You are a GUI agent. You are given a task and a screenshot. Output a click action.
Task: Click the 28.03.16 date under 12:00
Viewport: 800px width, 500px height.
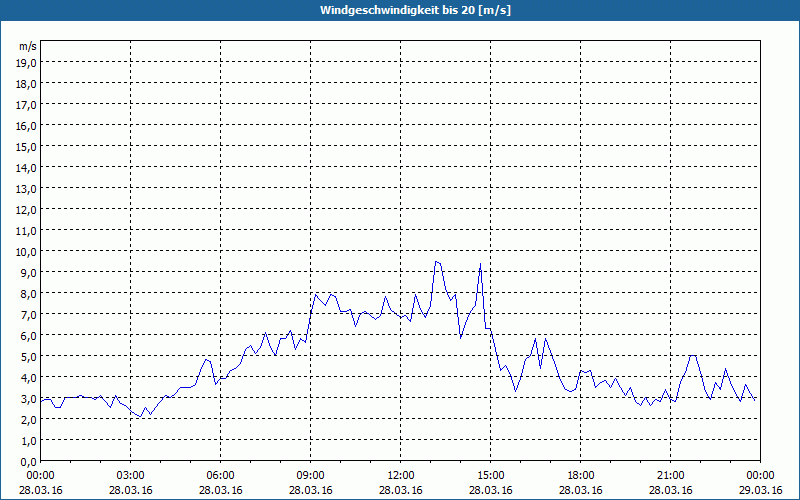(x=401, y=490)
